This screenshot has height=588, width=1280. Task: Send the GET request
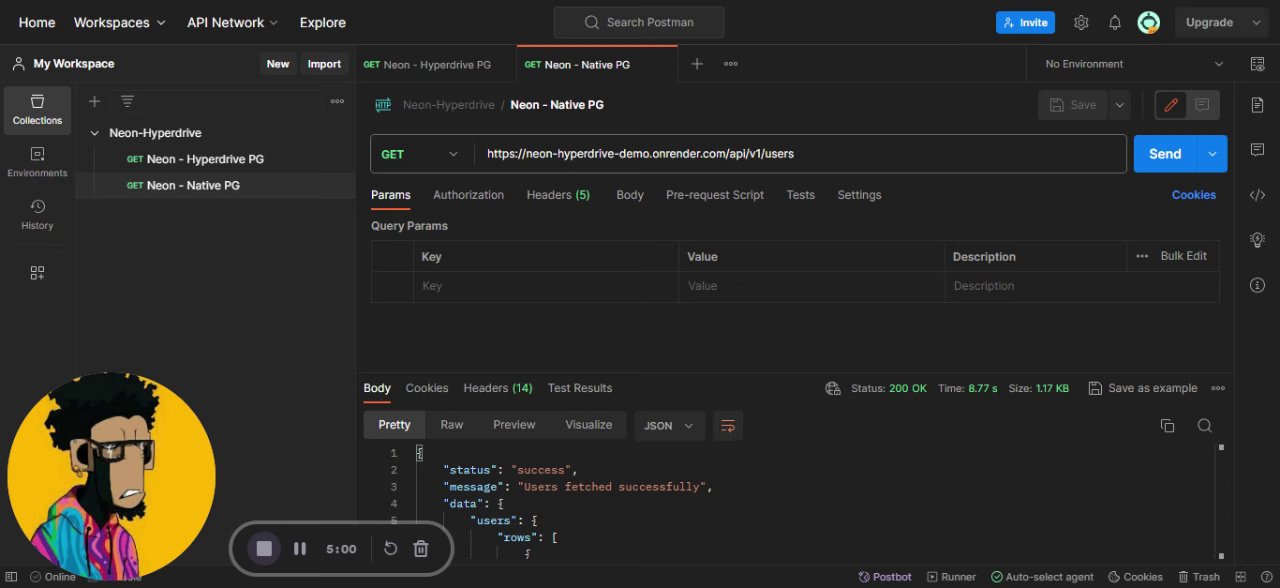(1164, 154)
